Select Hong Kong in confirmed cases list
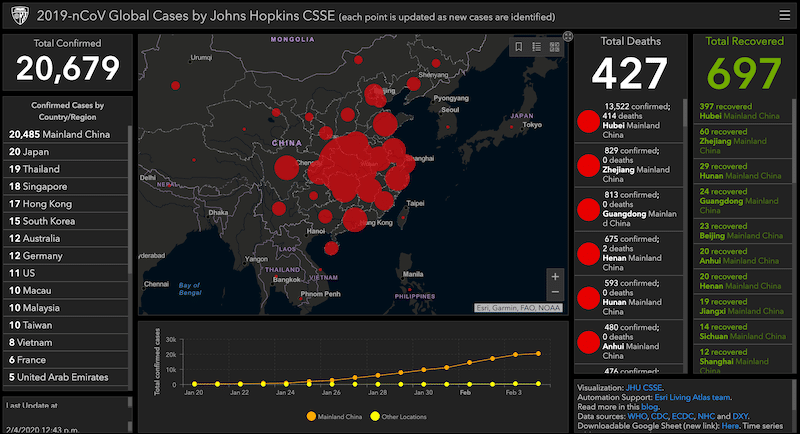The height and width of the screenshot is (434, 800). [x=66, y=204]
